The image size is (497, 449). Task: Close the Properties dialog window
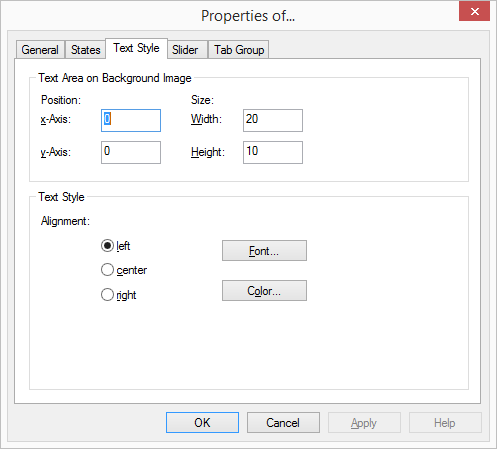(474, 12)
